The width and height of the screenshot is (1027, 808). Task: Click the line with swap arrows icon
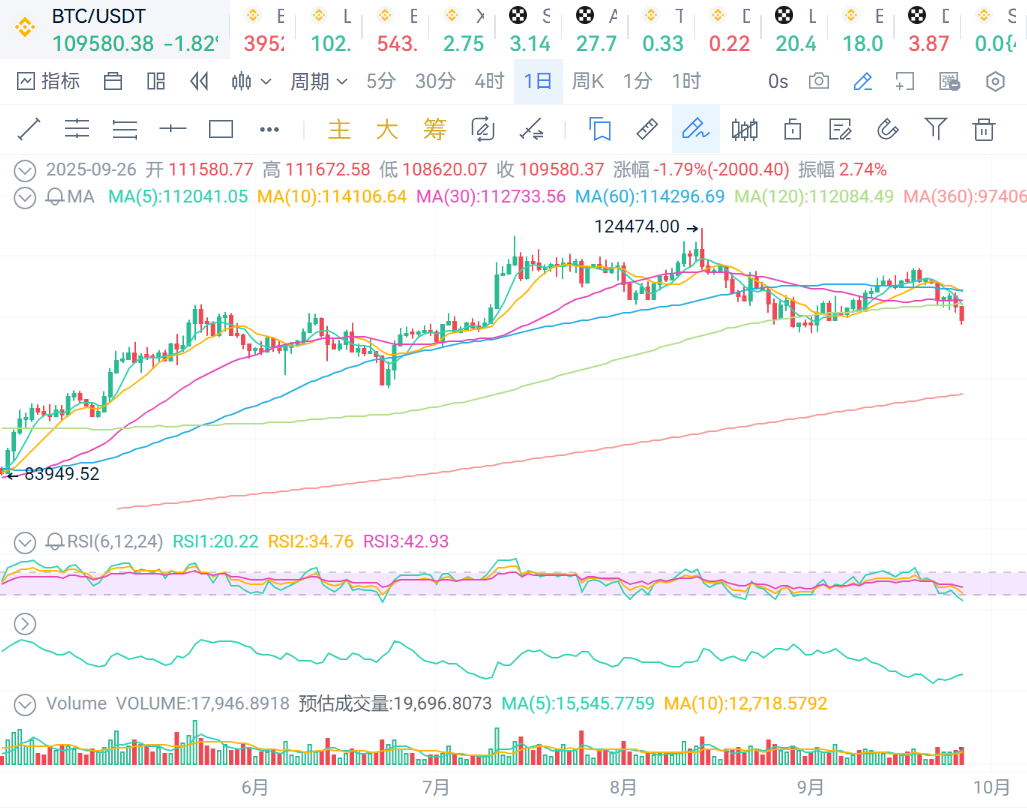531,129
